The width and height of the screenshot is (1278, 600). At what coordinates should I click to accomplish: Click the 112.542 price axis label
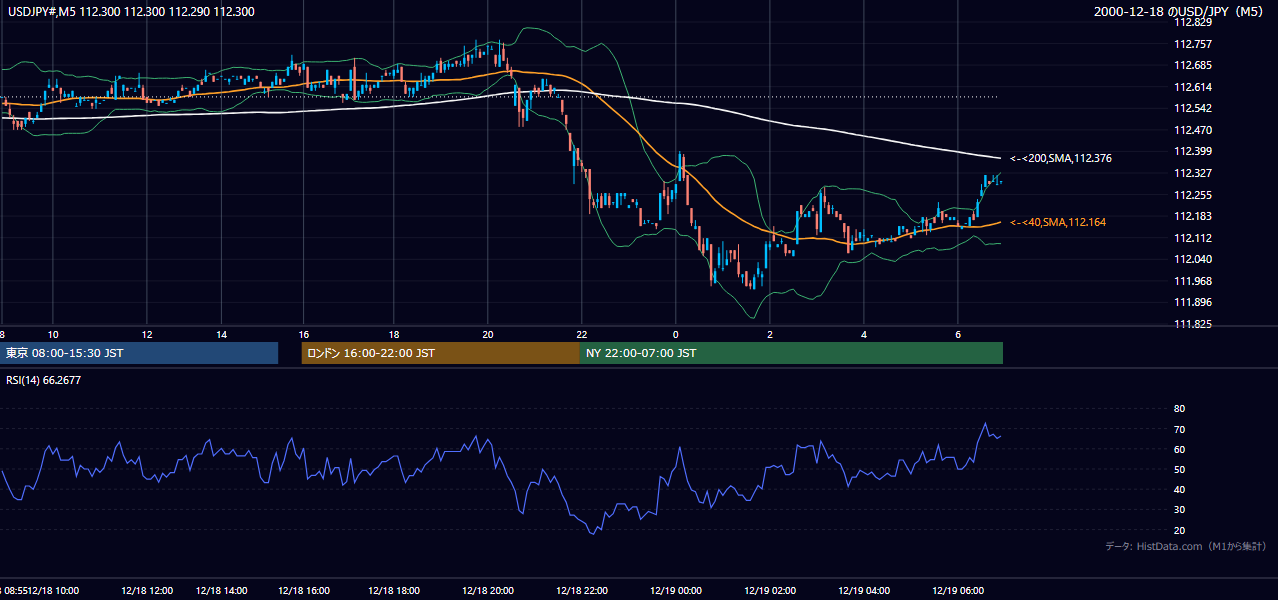coord(1193,108)
